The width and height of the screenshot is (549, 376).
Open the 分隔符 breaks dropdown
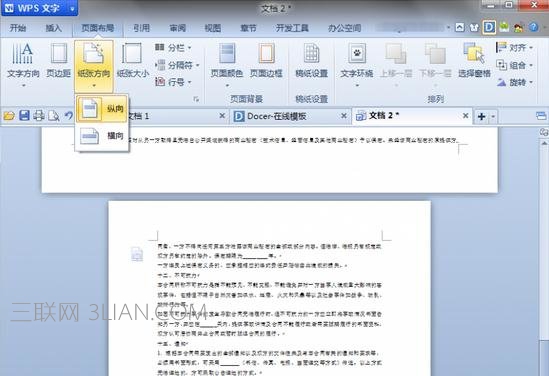[x=177, y=65]
